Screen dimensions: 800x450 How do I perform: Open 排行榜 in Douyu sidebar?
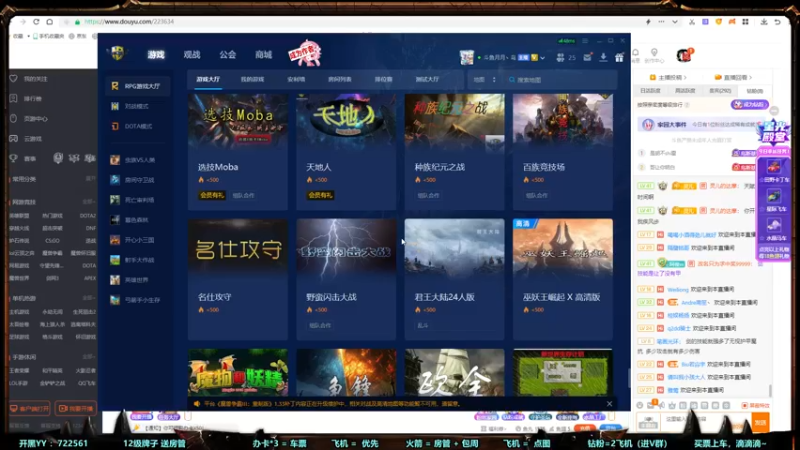(x=26, y=98)
